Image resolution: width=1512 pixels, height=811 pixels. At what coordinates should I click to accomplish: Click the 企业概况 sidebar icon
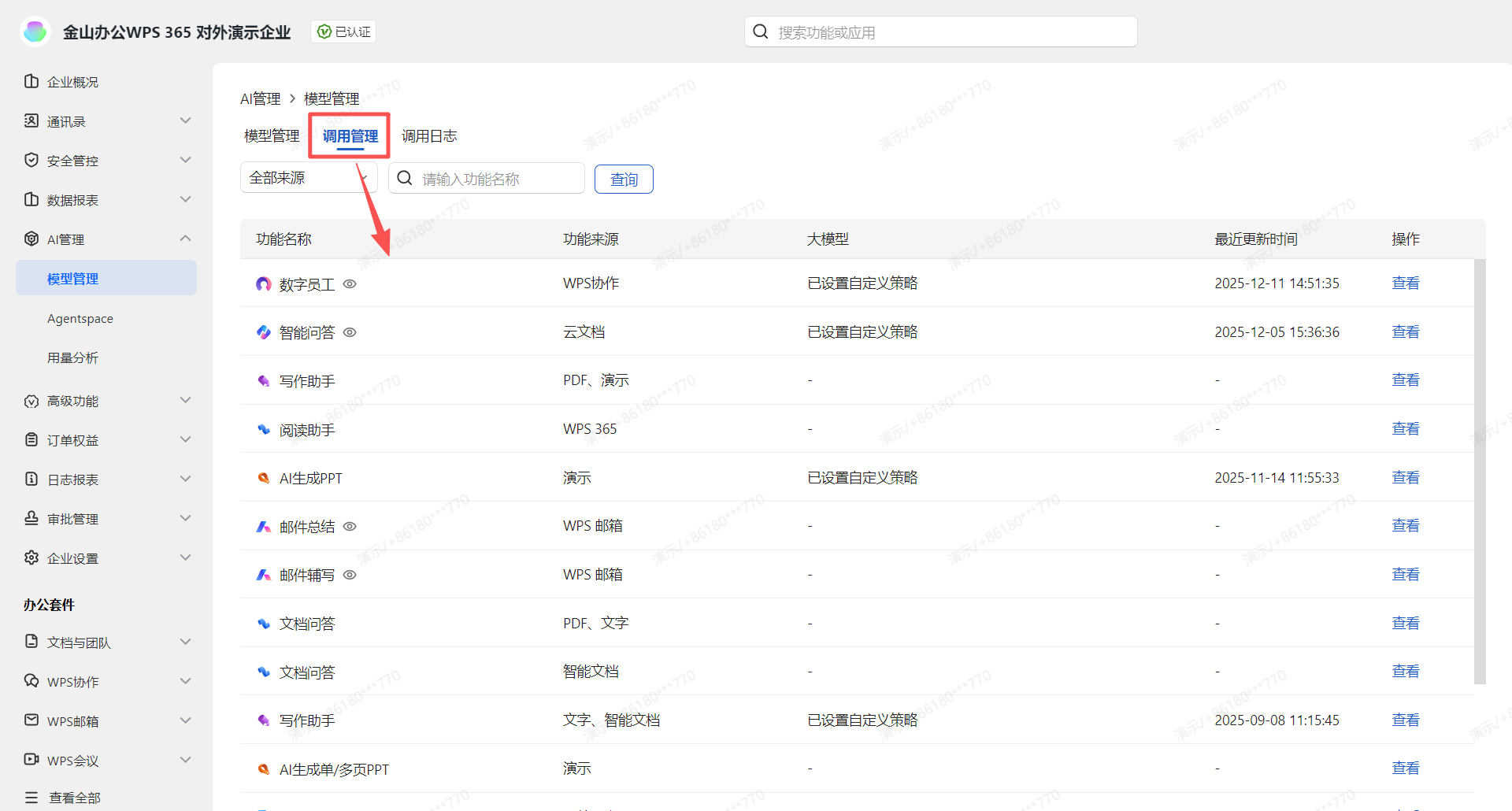(x=31, y=81)
